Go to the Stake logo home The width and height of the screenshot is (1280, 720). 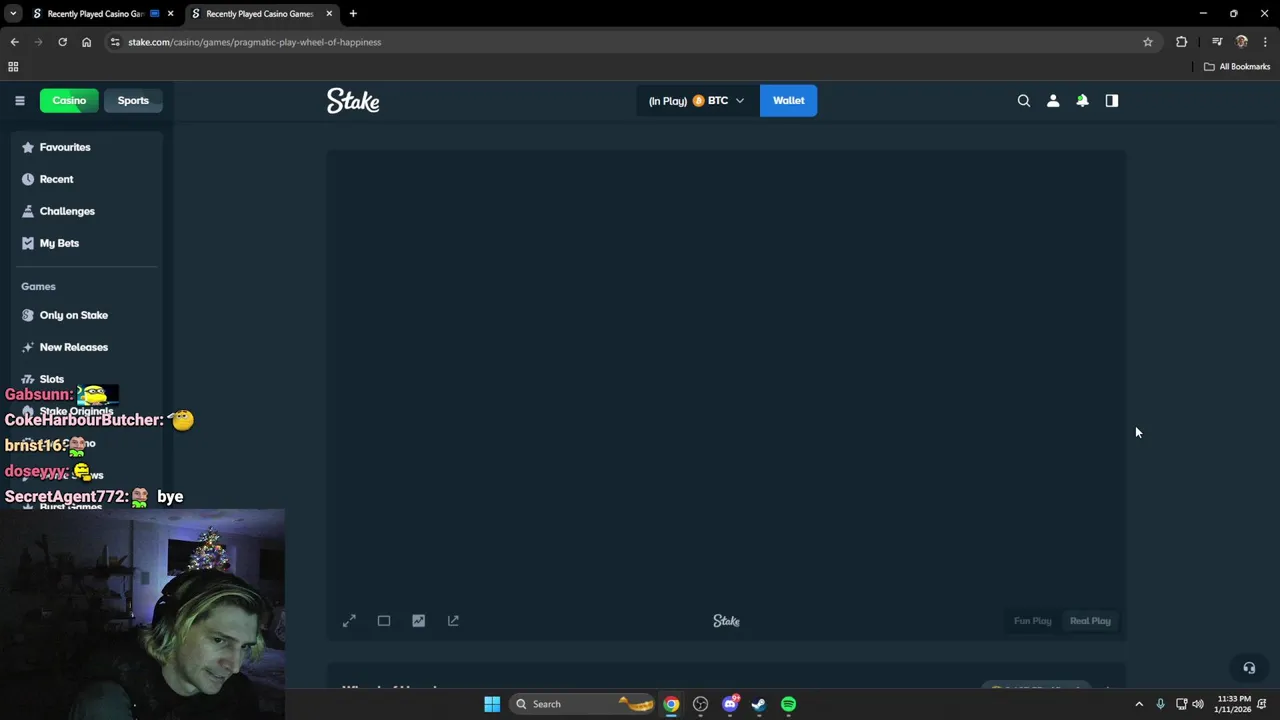tap(353, 100)
